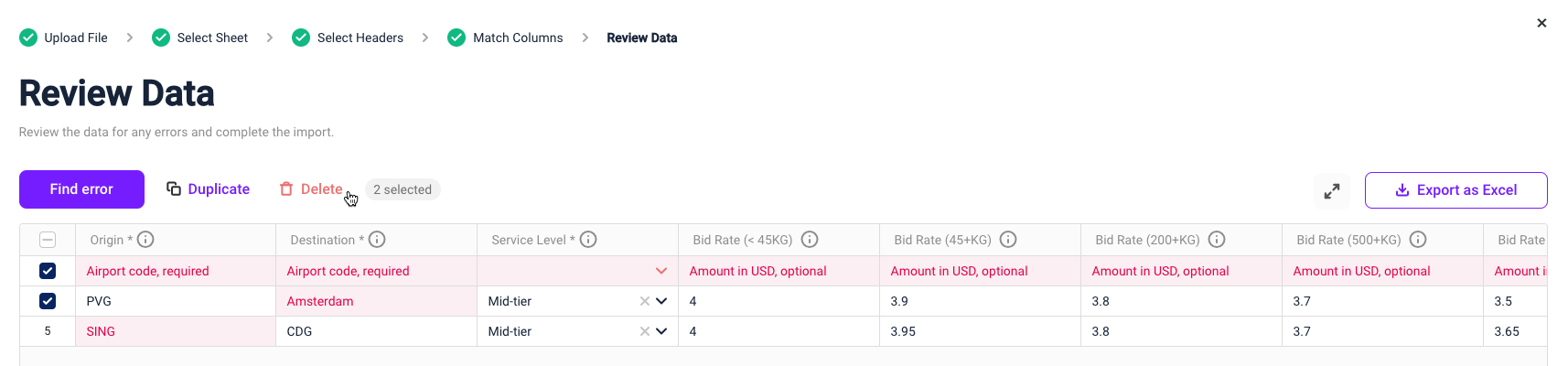Open Service Level dropdown in first row
Screen dimensions: 1568x366
coord(661,271)
